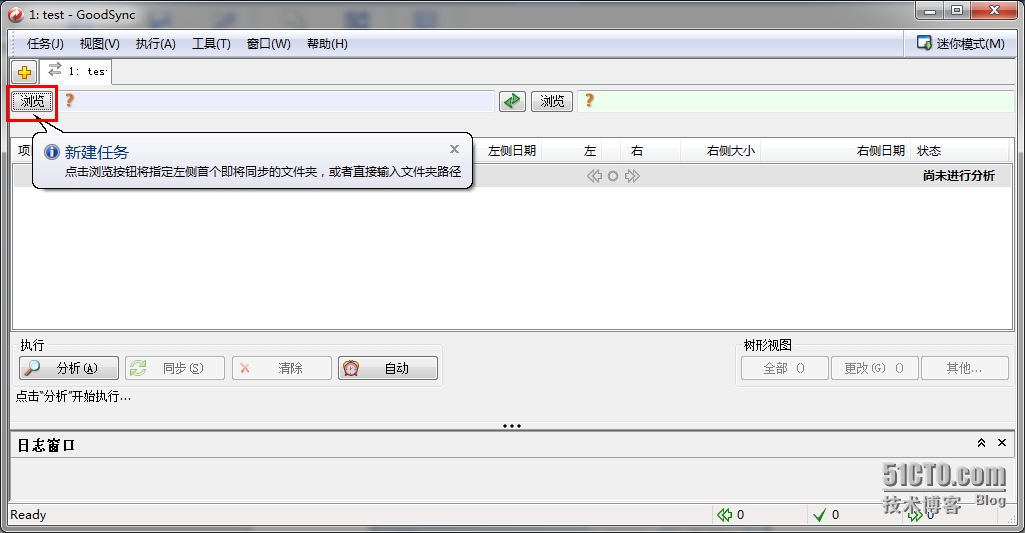The image size is (1025, 533).
Task: Click the 清除 clear button
Action: [281, 368]
